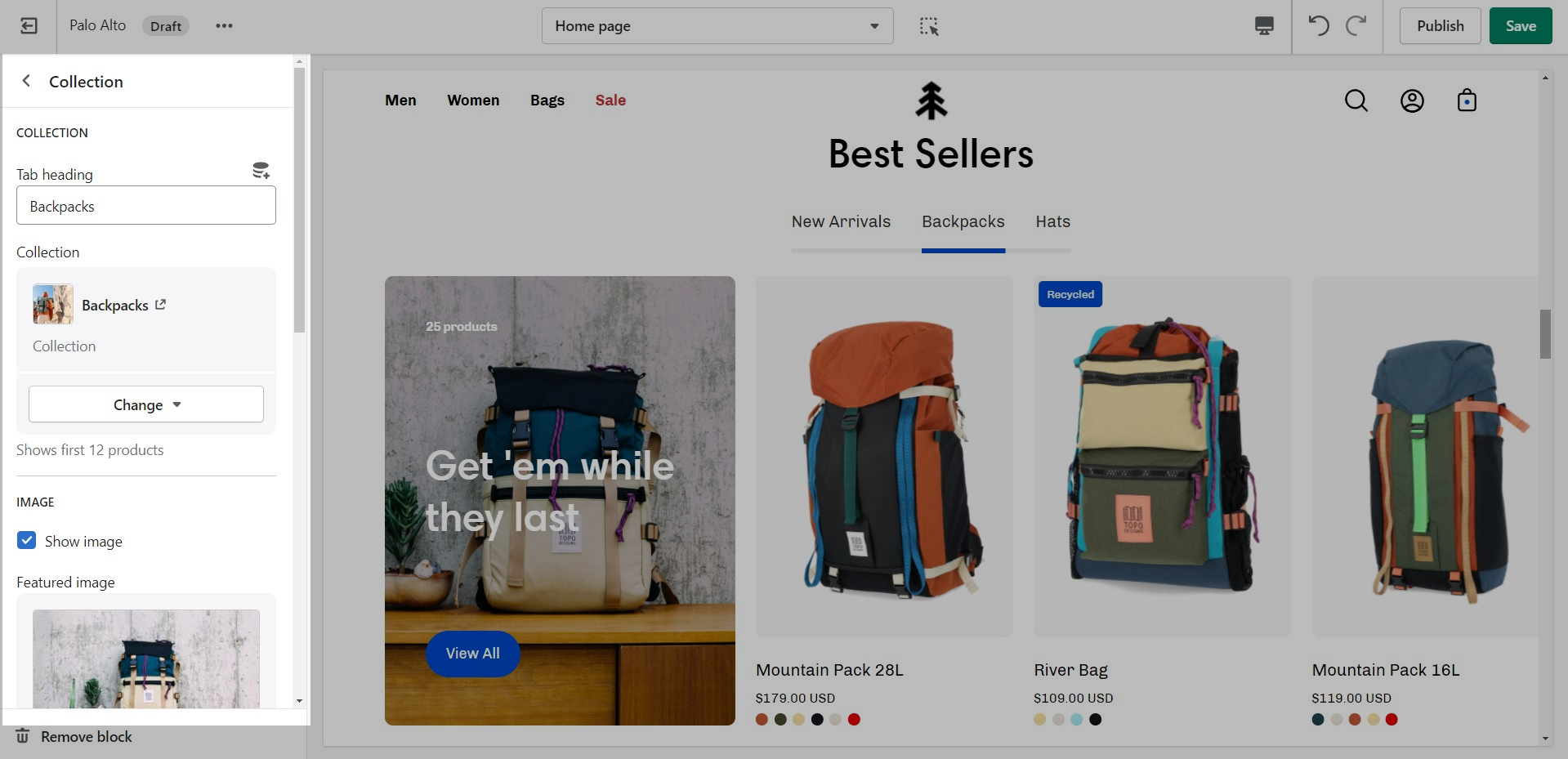Image resolution: width=1568 pixels, height=759 pixels.
Task: Open the Sale navigation menu item
Action: (610, 100)
